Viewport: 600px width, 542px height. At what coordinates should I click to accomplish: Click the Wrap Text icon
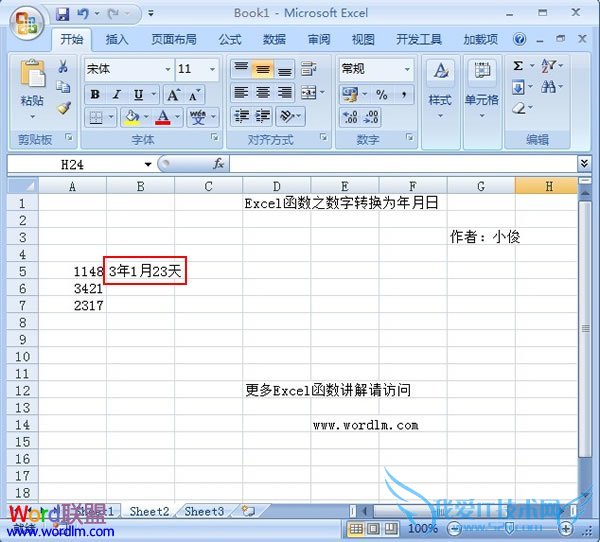308,69
